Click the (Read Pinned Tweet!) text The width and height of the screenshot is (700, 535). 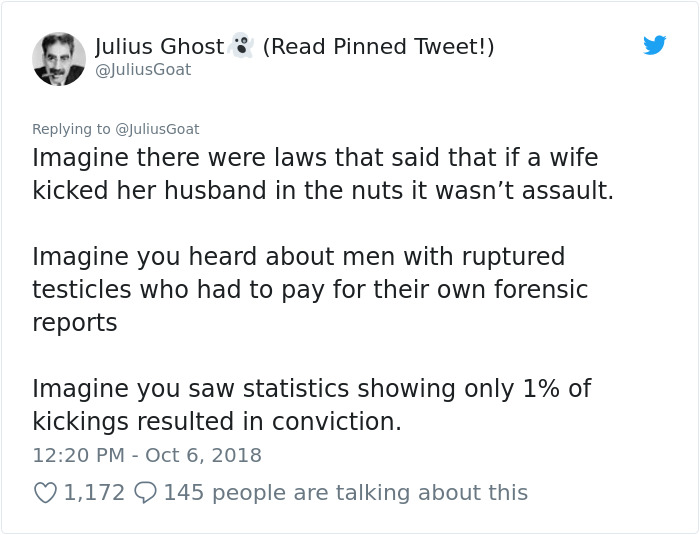pos(378,47)
